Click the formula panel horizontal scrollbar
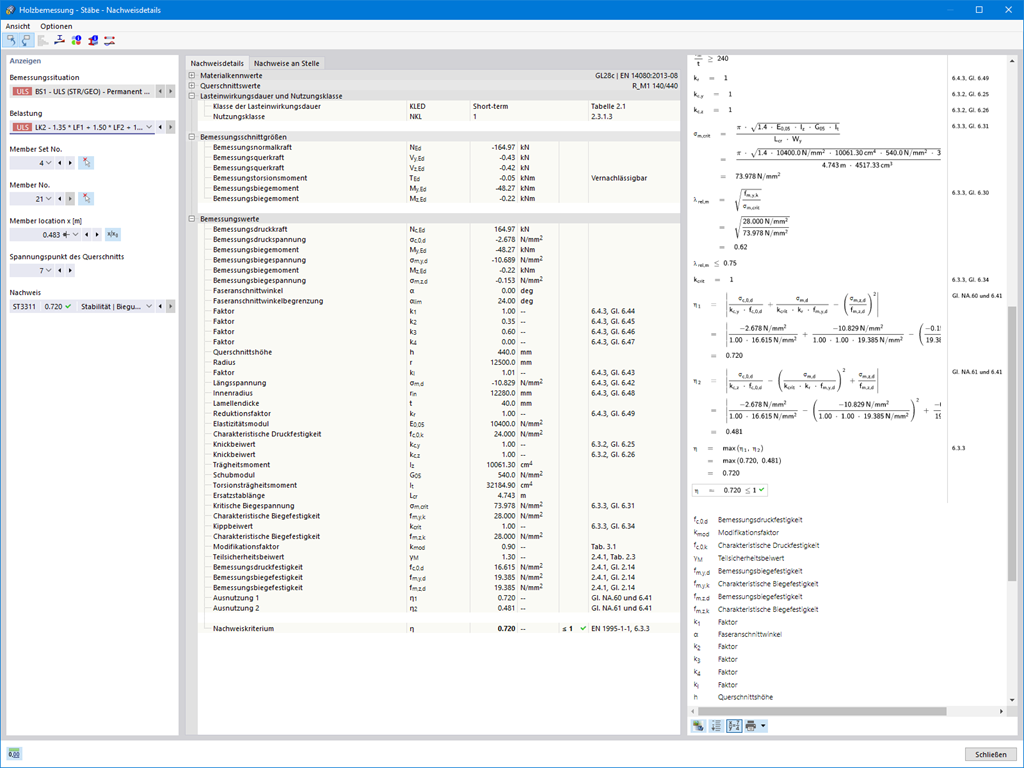This screenshot has height=768, width=1024. coord(820,711)
